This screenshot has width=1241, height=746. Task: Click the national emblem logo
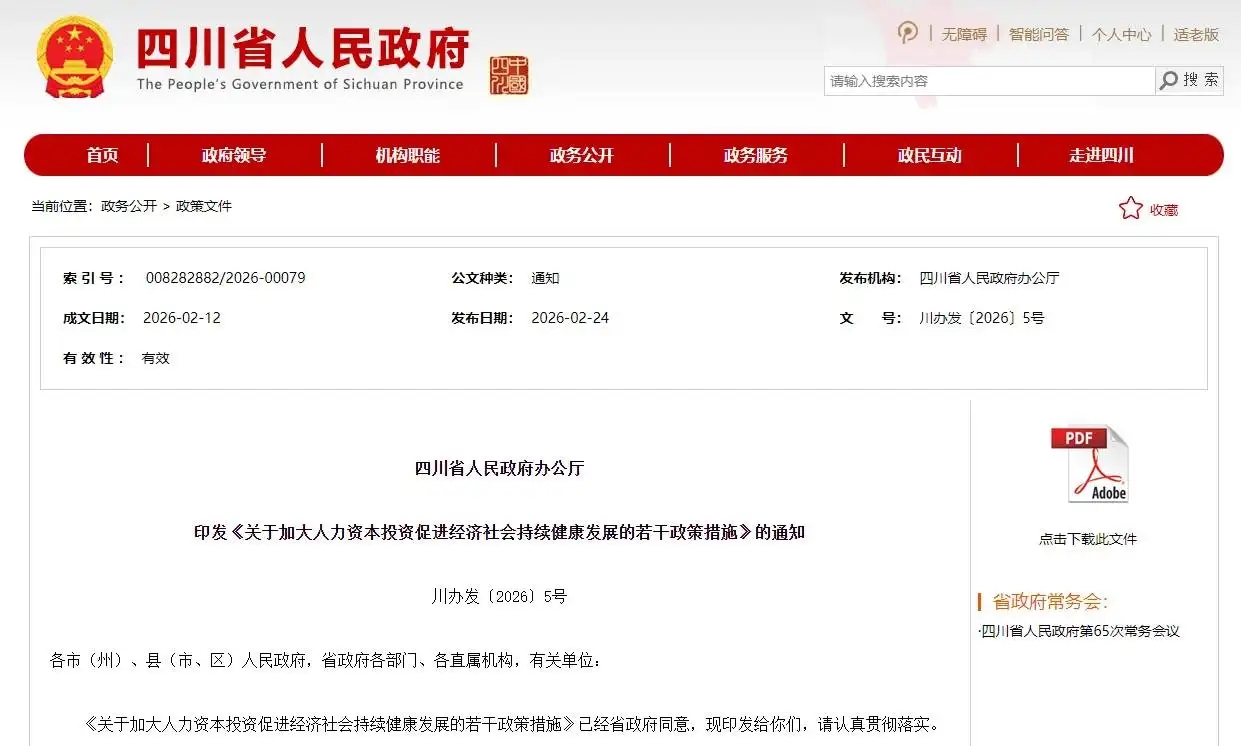(x=75, y=56)
